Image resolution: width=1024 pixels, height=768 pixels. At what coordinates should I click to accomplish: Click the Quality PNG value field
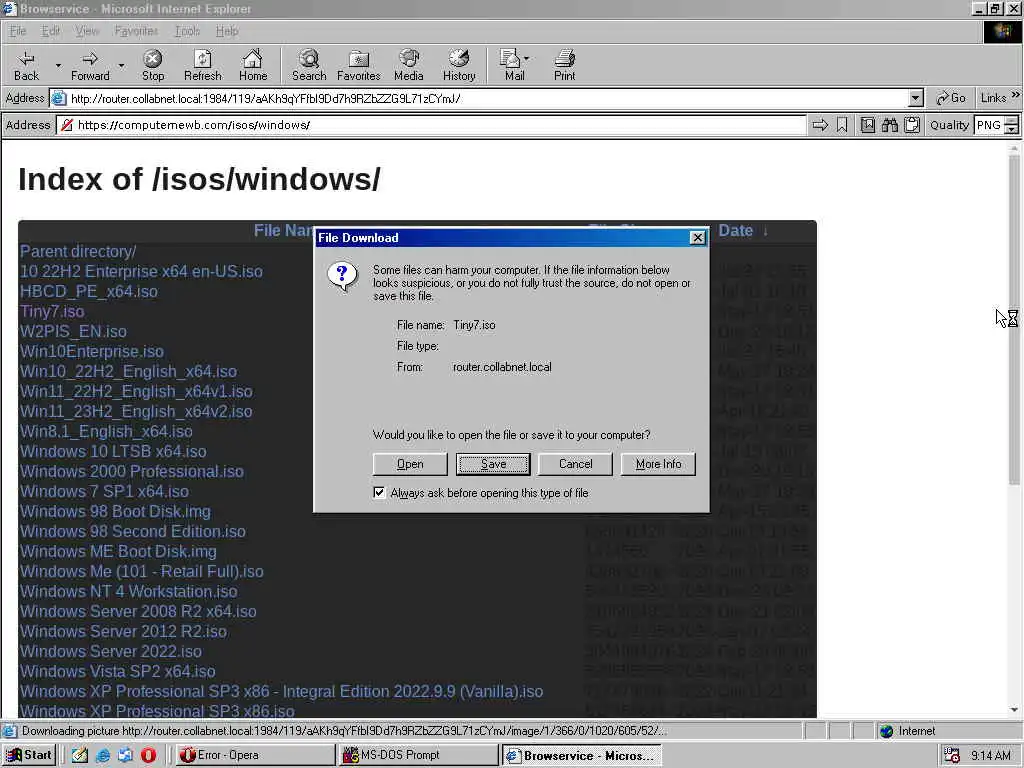(x=989, y=125)
